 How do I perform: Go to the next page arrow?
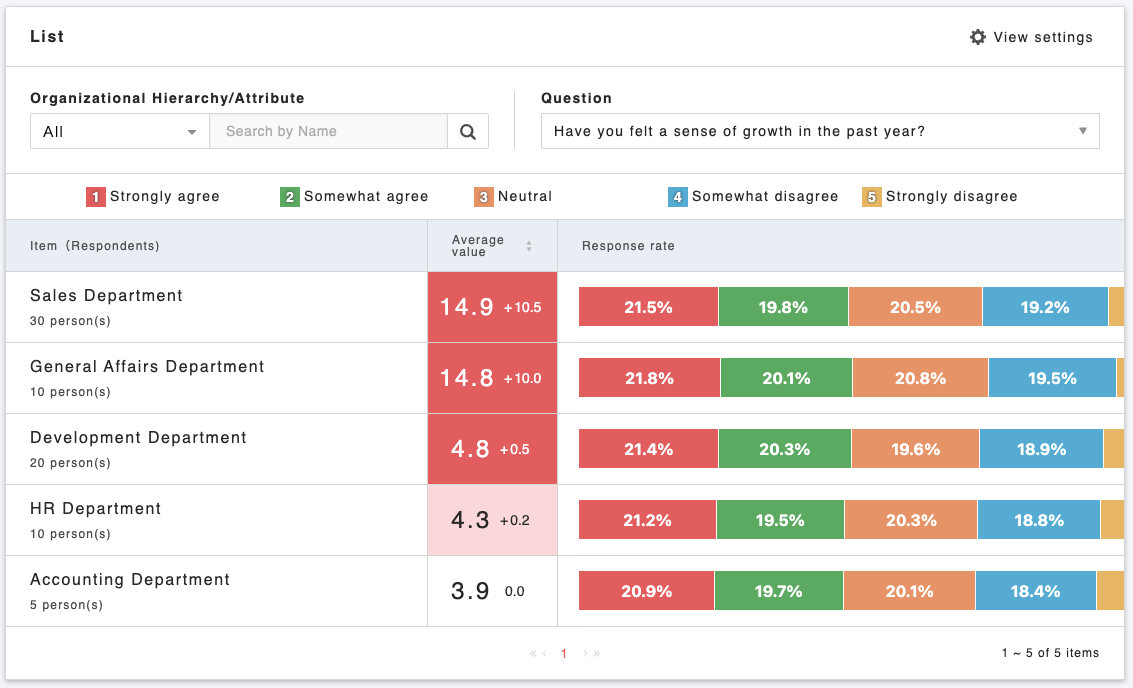586,654
